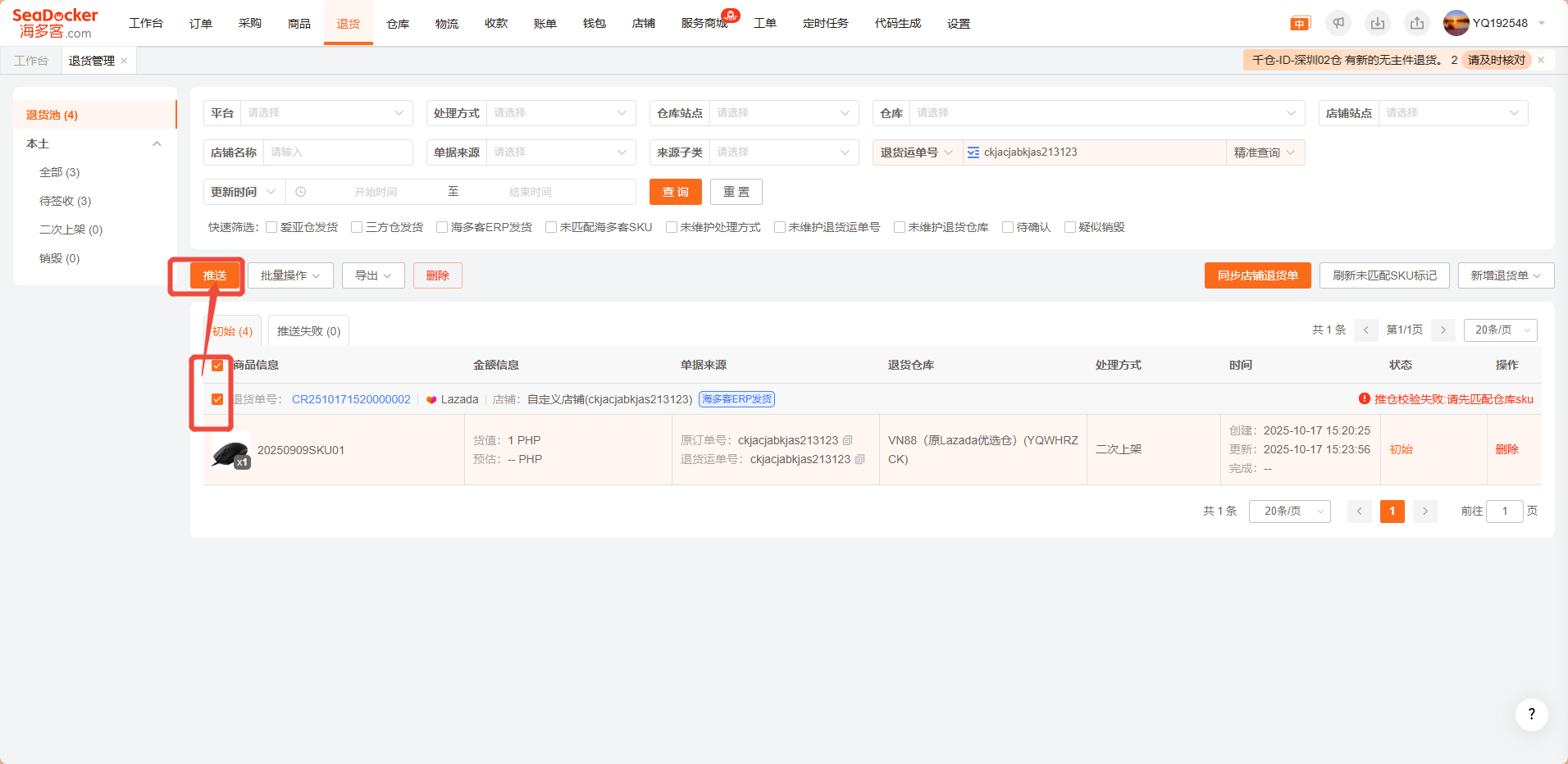1568x764 pixels.
Task: Click the upload/export icon in header
Action: pos(1417,24)
